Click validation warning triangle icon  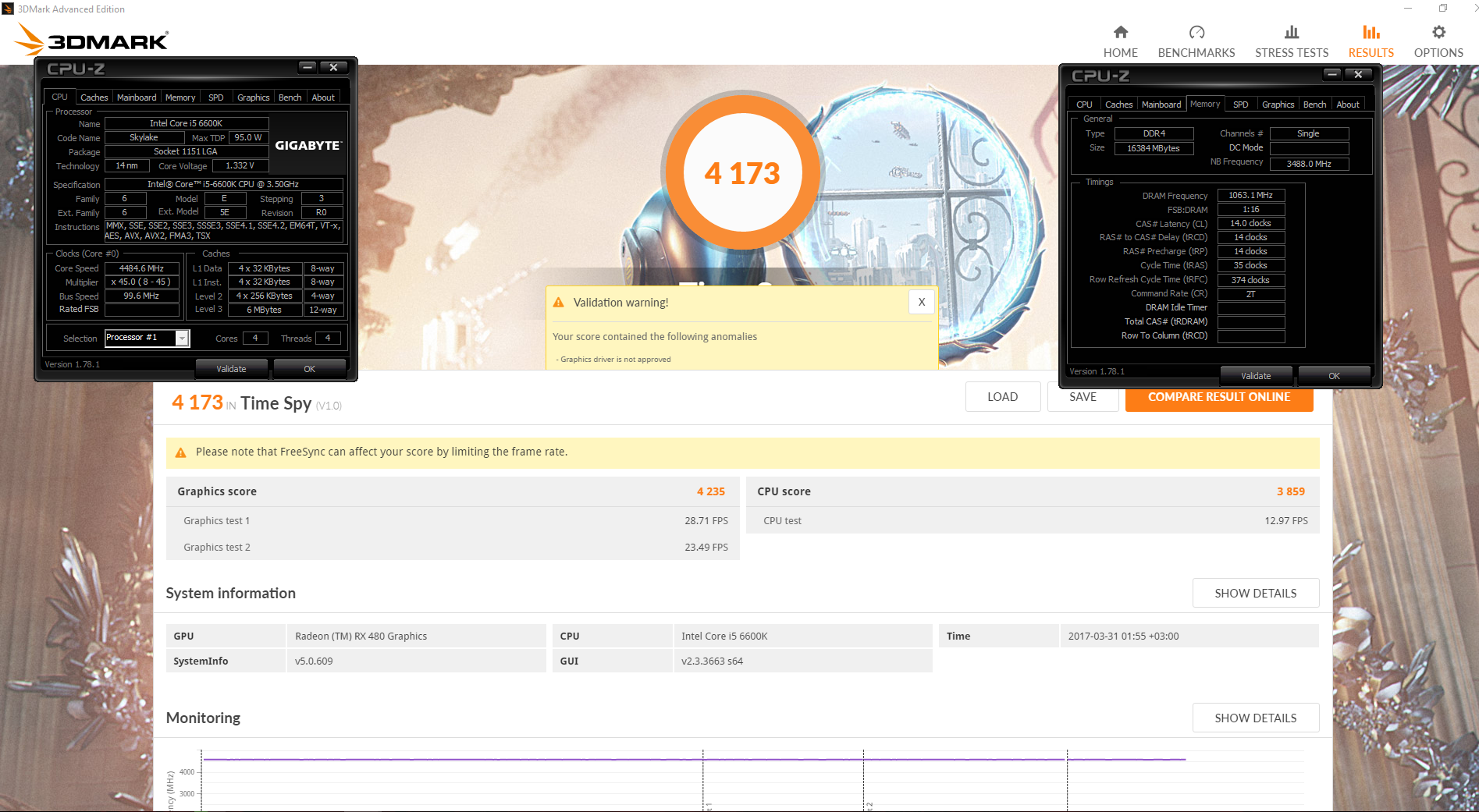pyautogui.click(x=558, y=303)
